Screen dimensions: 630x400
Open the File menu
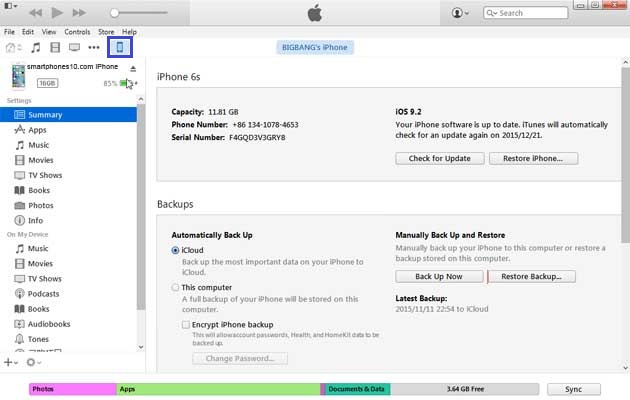pyautogui.click(x=9, y=32)
